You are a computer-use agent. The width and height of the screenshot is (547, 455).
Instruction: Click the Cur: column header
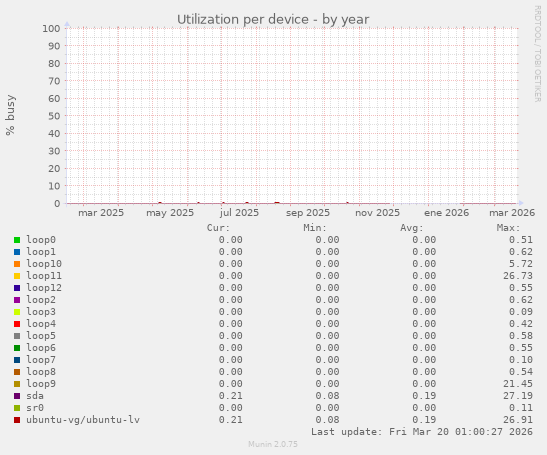218,228
